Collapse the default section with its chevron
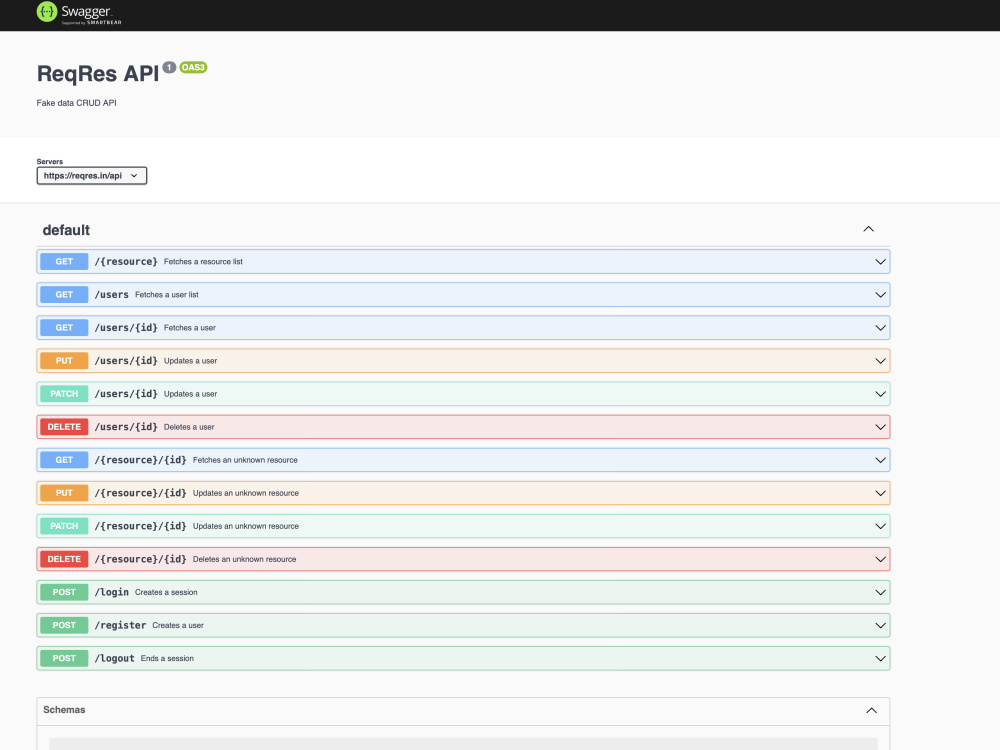 pyautogui.click(x=869, y=229)
